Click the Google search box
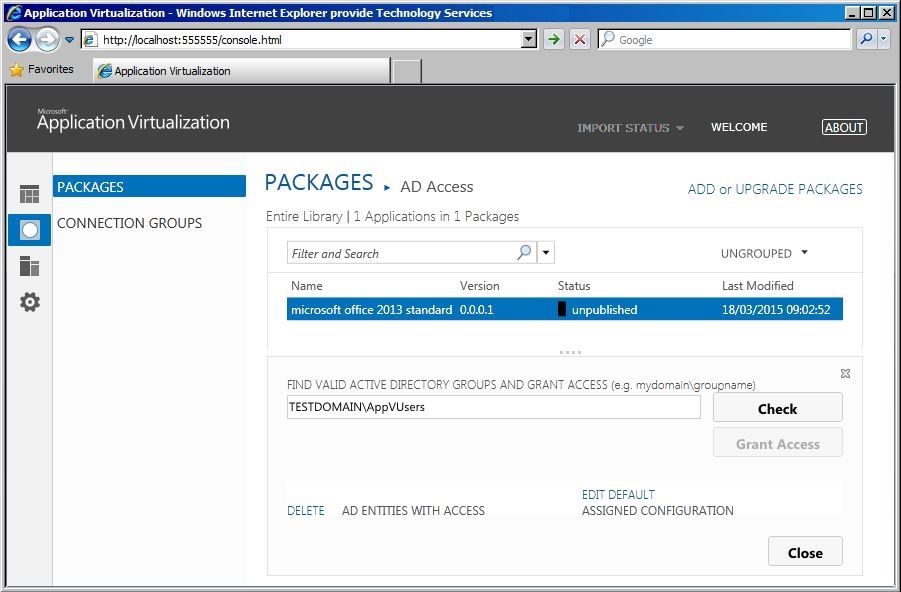Image resolution: width=901 pixels, height=592 pixels. [x=724, y=40]
